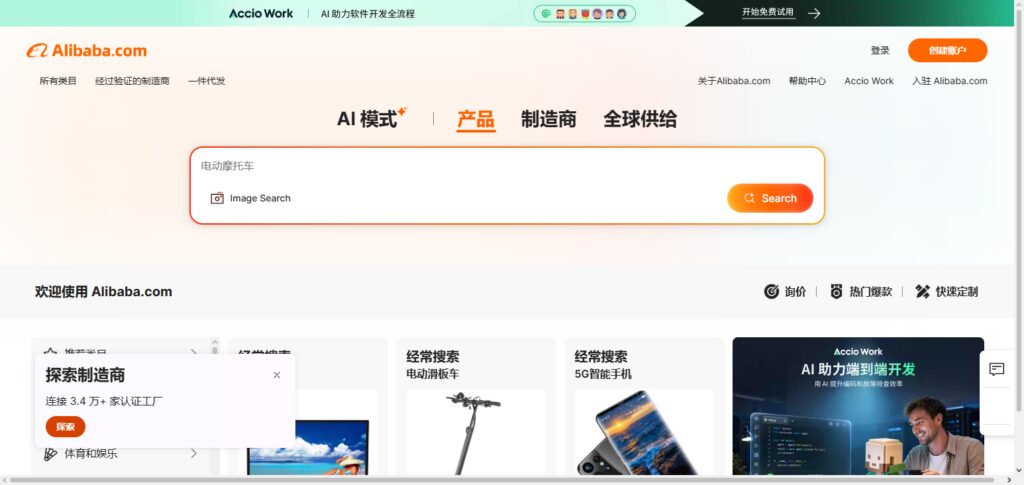
Task: Open 入驻 Alibaba.com link
Action: coord(950,81)
